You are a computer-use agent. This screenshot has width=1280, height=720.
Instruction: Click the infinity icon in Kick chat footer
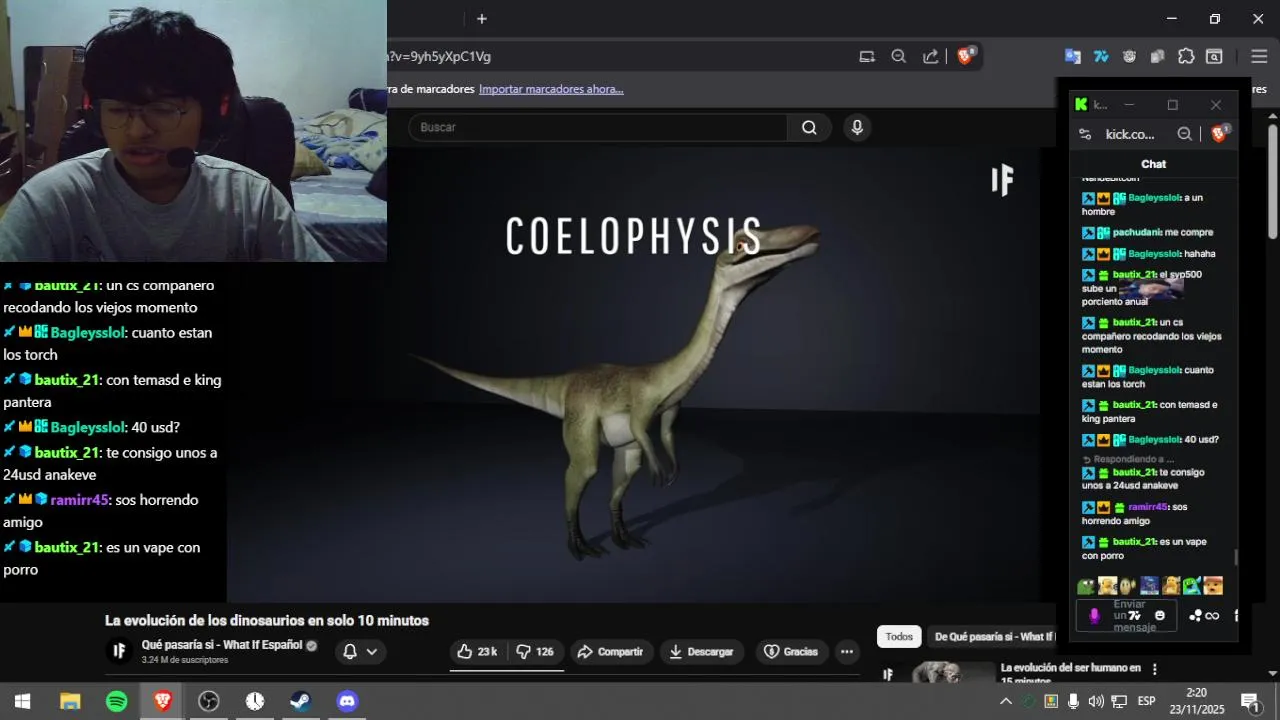[1212, 616]
